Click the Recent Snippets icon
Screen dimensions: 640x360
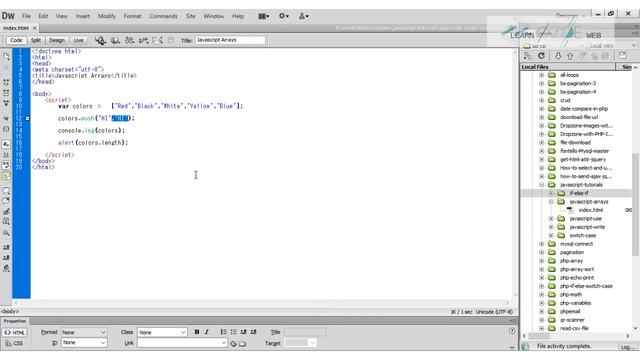point(6,222)
